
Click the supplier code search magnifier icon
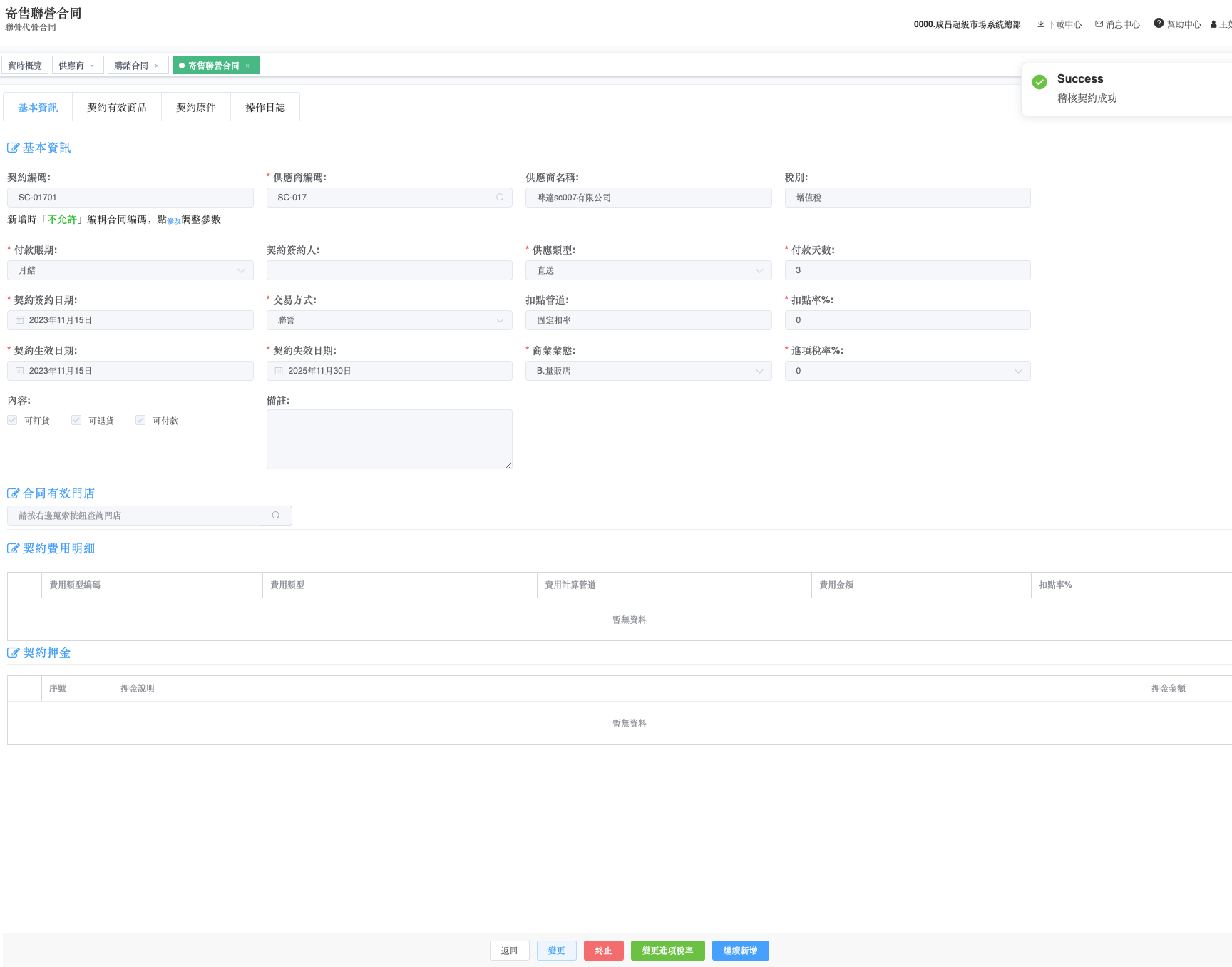pyautogui.click(x=500, y=198)
